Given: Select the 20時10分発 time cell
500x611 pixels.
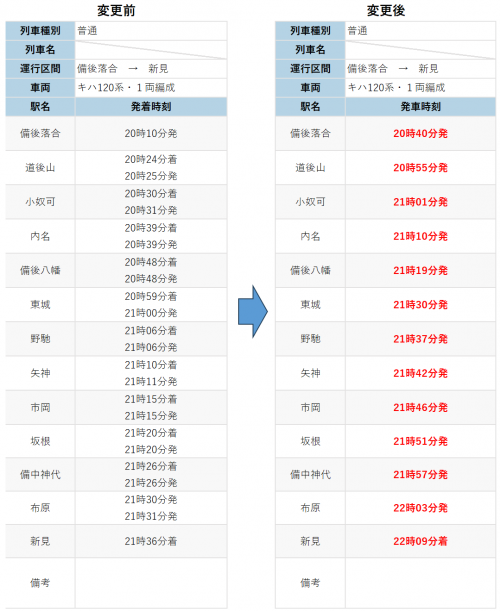Looking at the screenshot, I should click(151, 134).
